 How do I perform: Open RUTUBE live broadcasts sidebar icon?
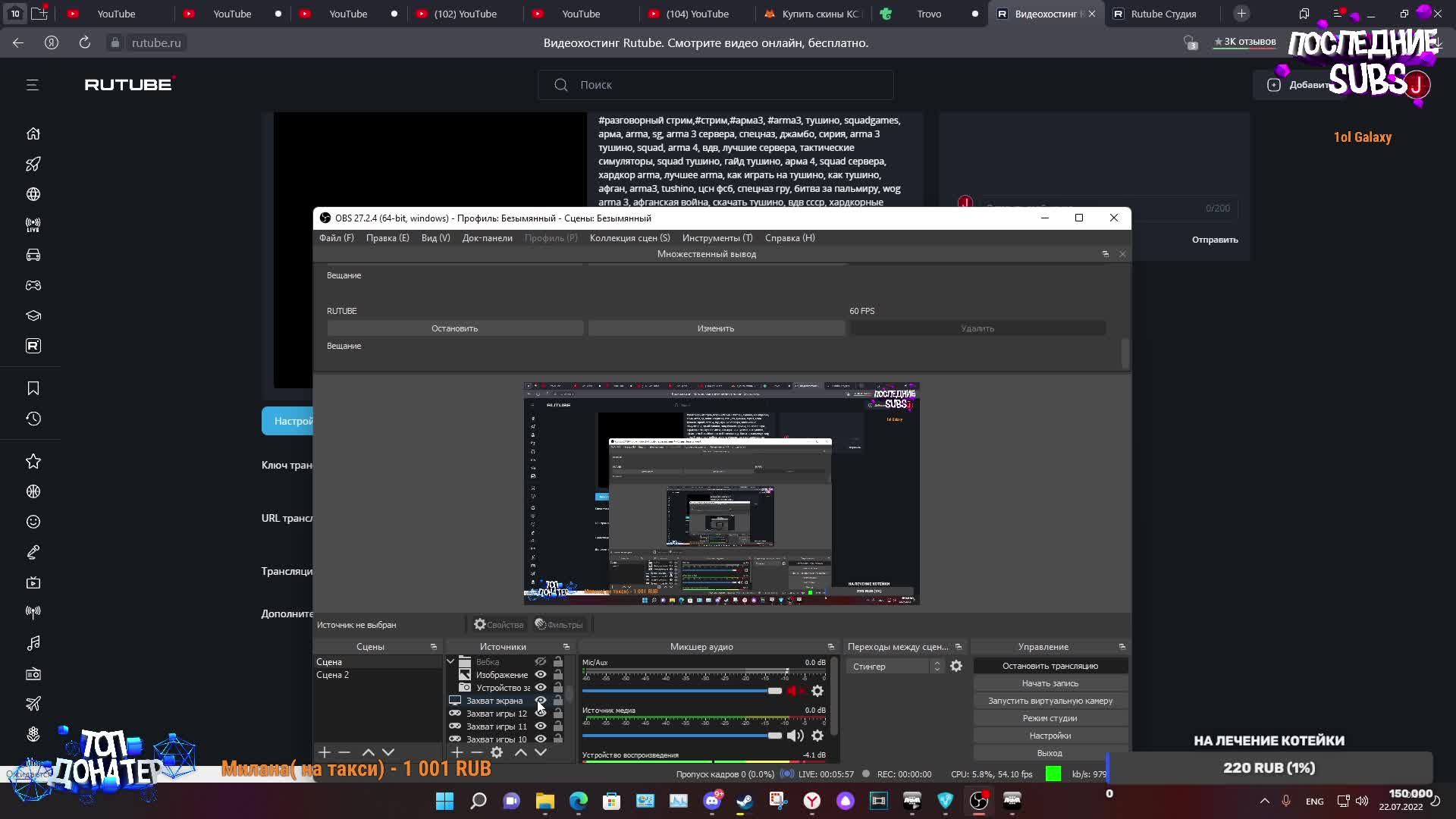coord(33,225)
